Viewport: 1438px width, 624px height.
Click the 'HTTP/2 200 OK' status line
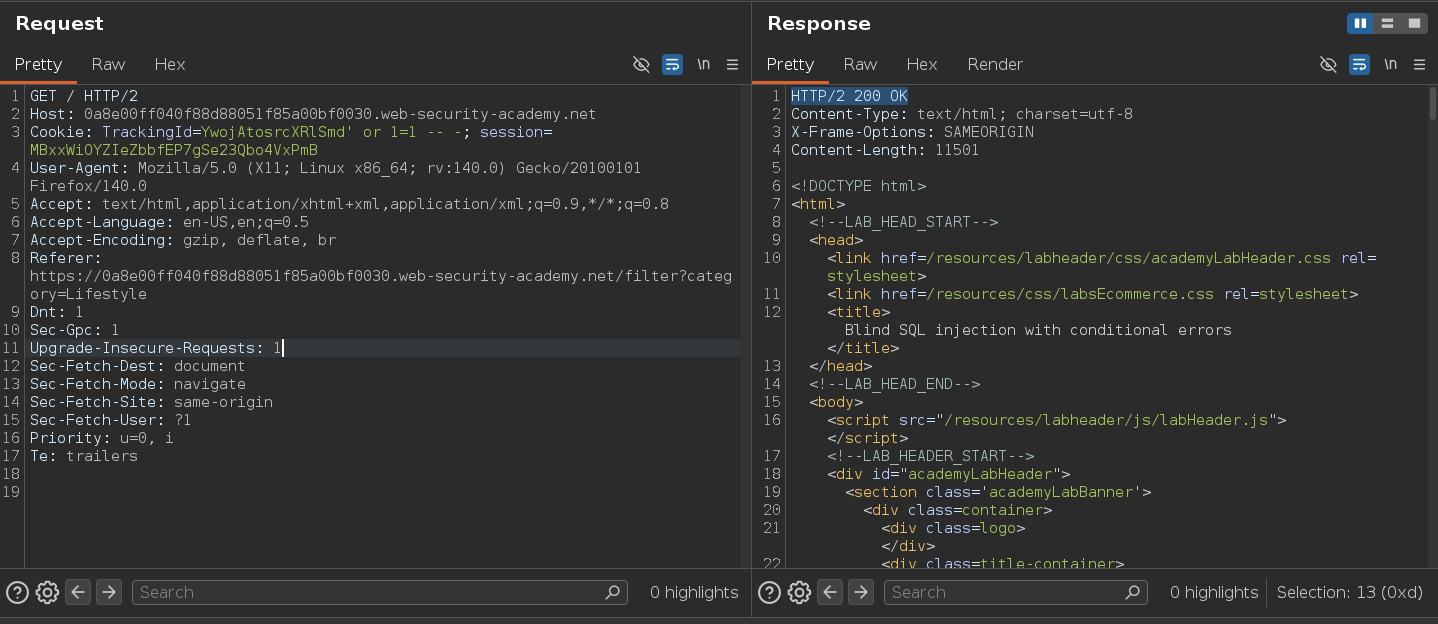pos(849,96)
